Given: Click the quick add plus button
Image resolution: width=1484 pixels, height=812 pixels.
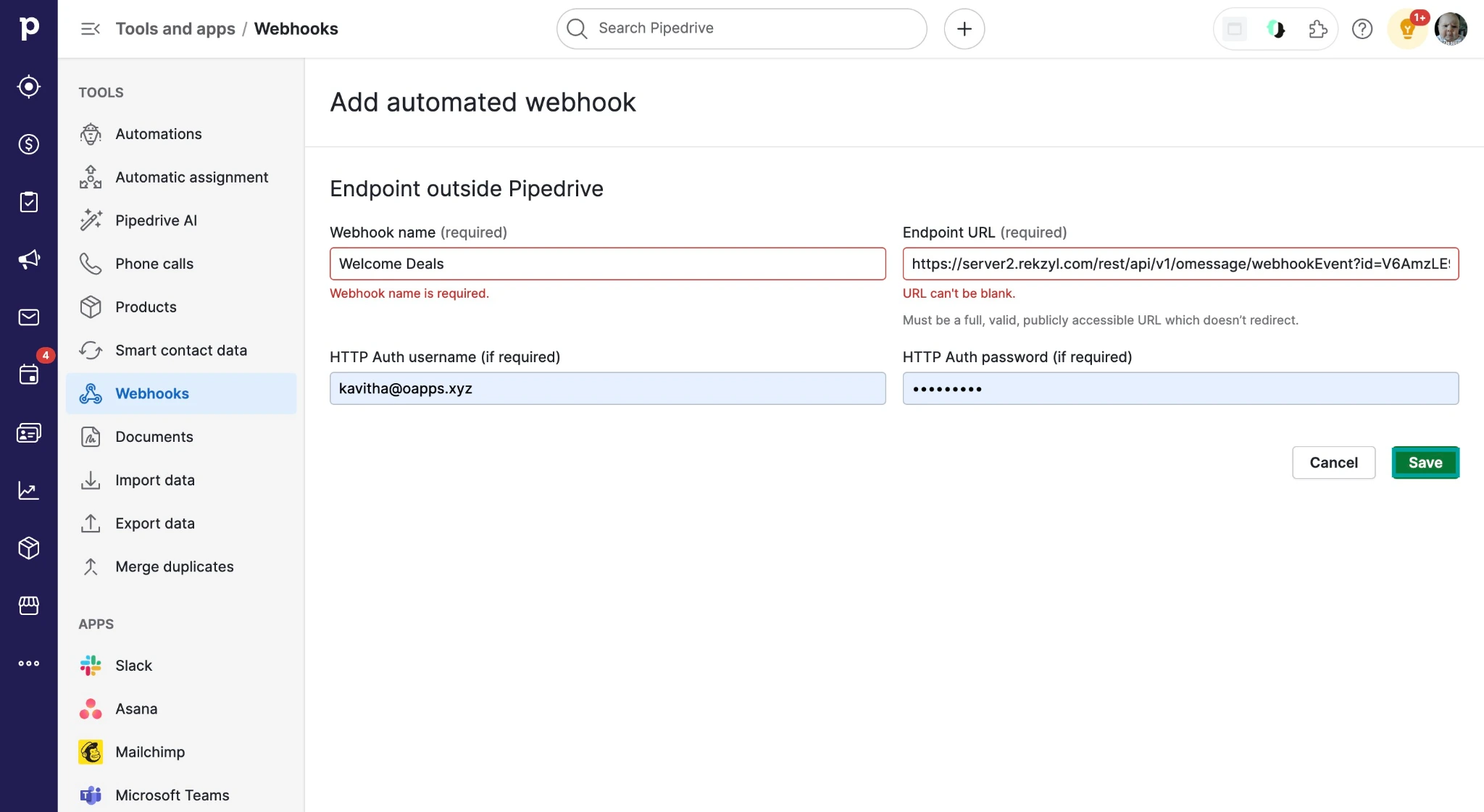Looking at the screenshot, I should tap(964, 29).
